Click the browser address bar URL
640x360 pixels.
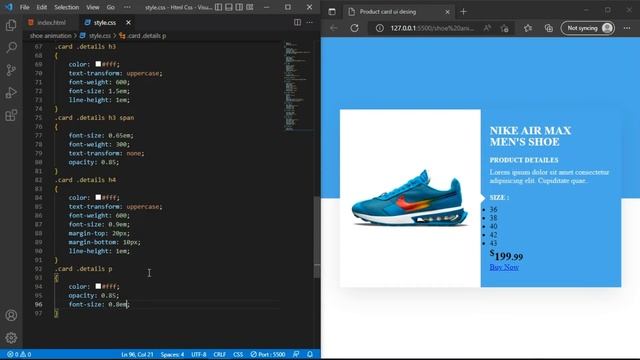(x=432, y=28)
